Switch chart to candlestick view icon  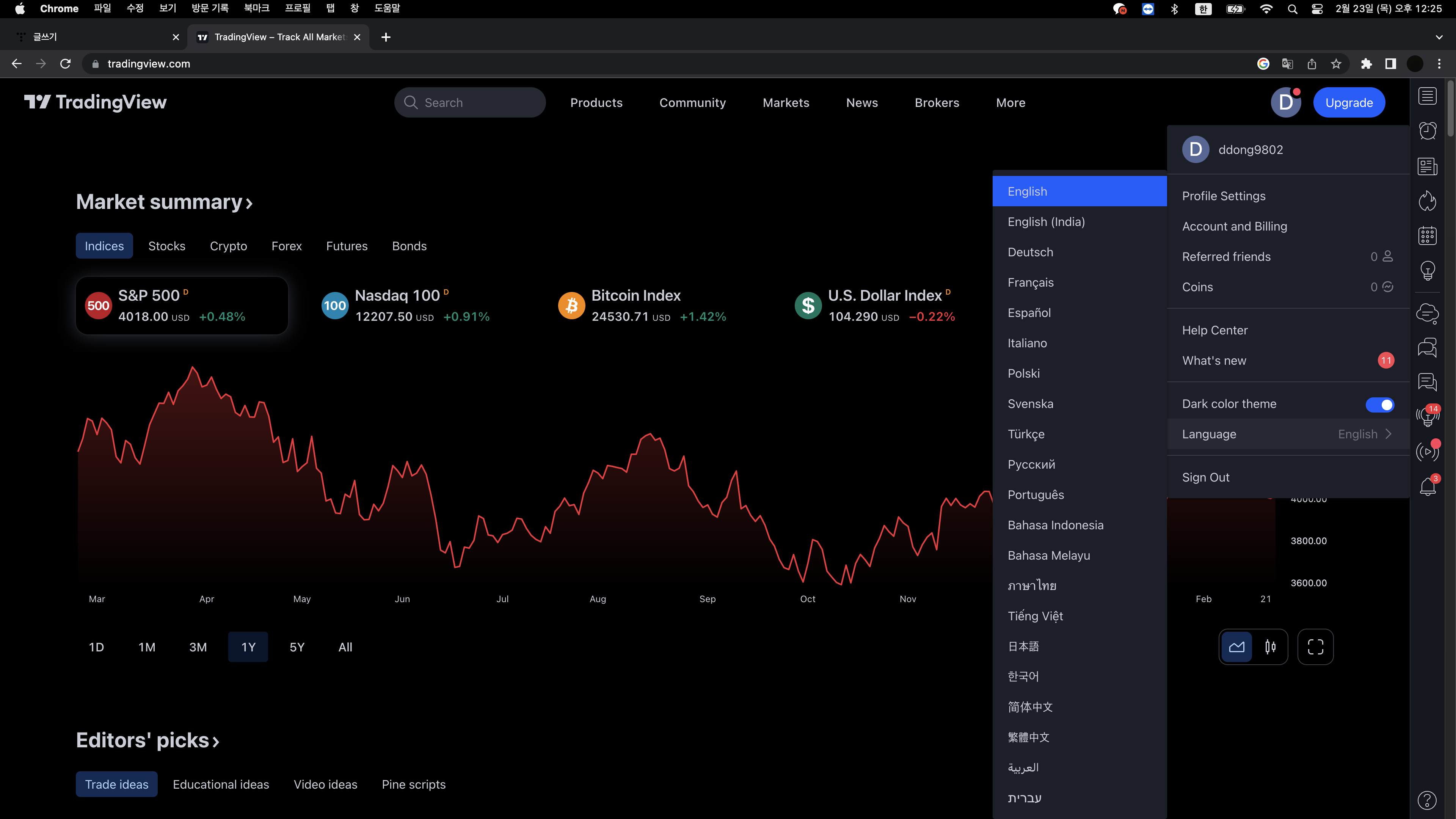(1270, 646)
